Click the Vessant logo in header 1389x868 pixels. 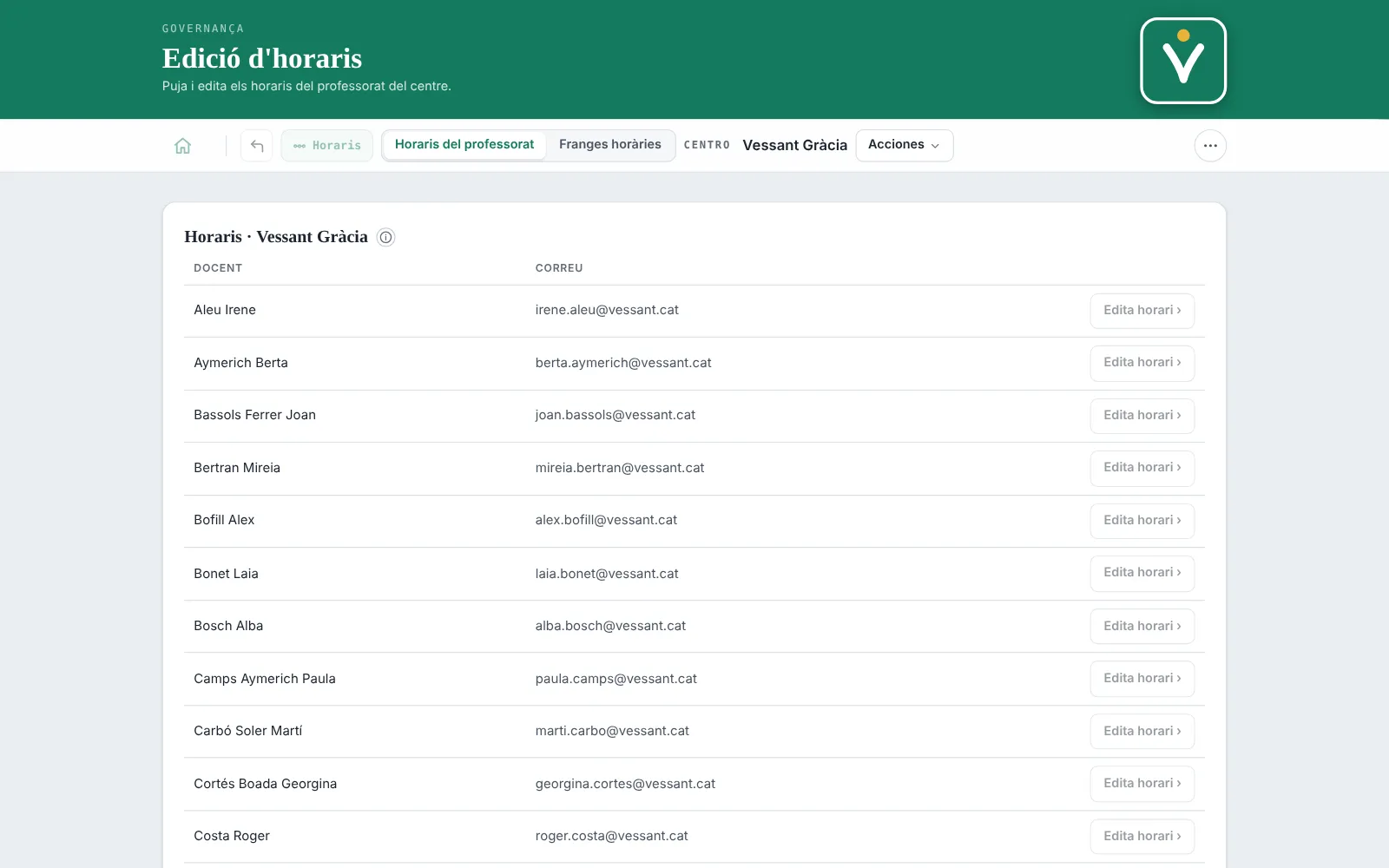coord(1183,61)
